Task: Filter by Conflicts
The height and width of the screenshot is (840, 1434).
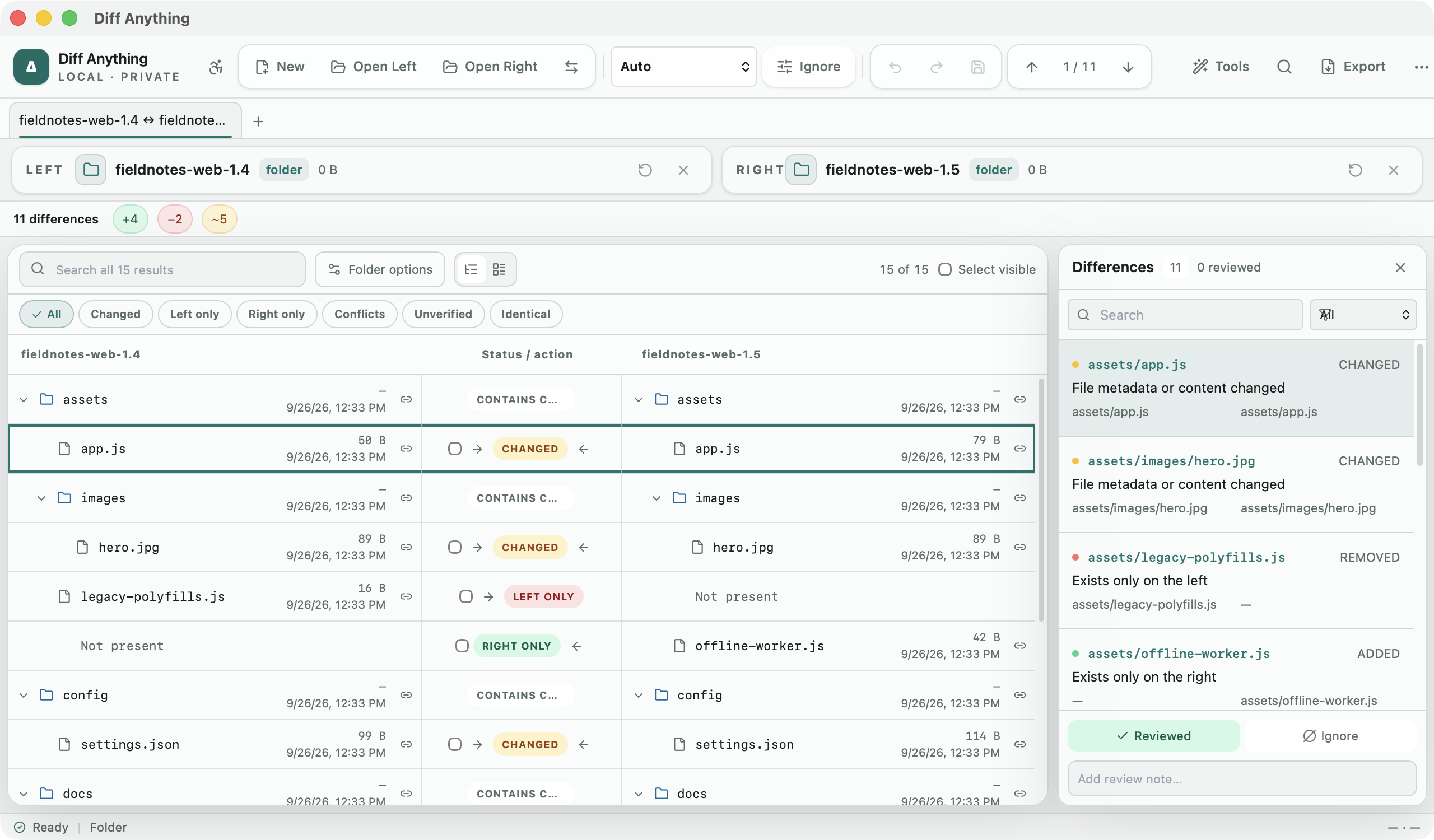Action: pos(360,314)
